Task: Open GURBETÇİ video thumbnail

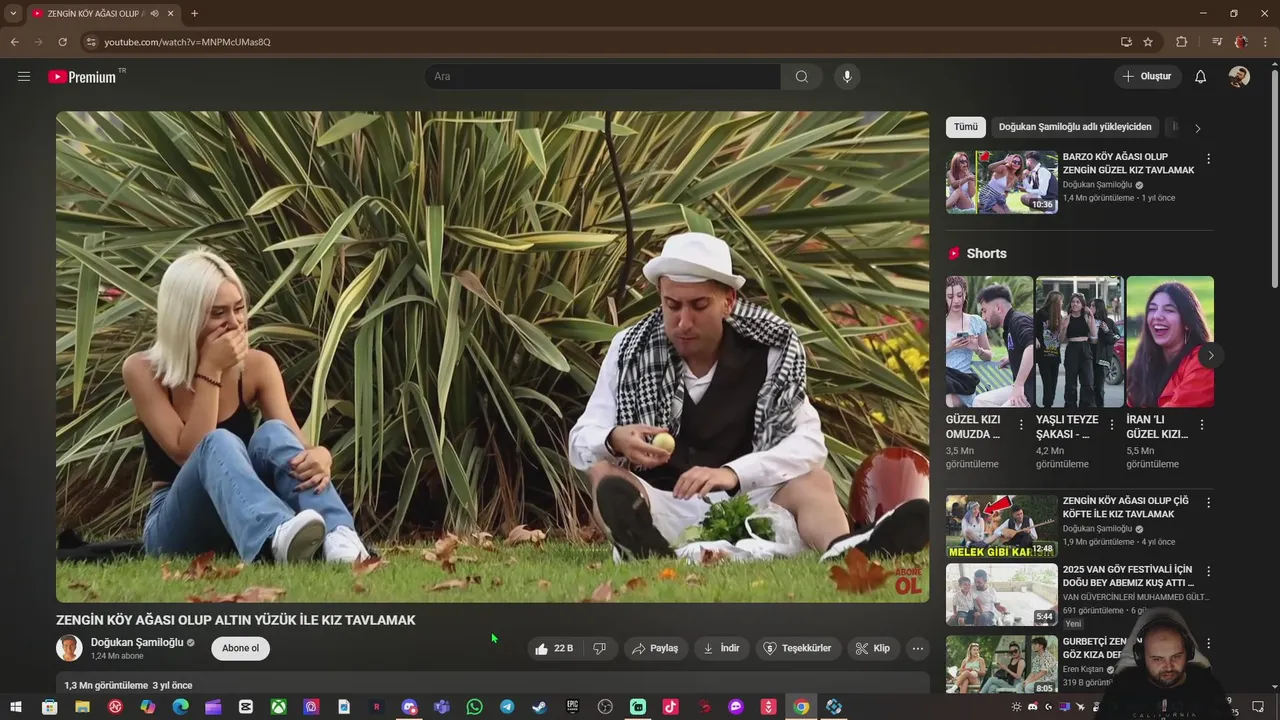Action: pyautogui.click(x=1002, y=664)
